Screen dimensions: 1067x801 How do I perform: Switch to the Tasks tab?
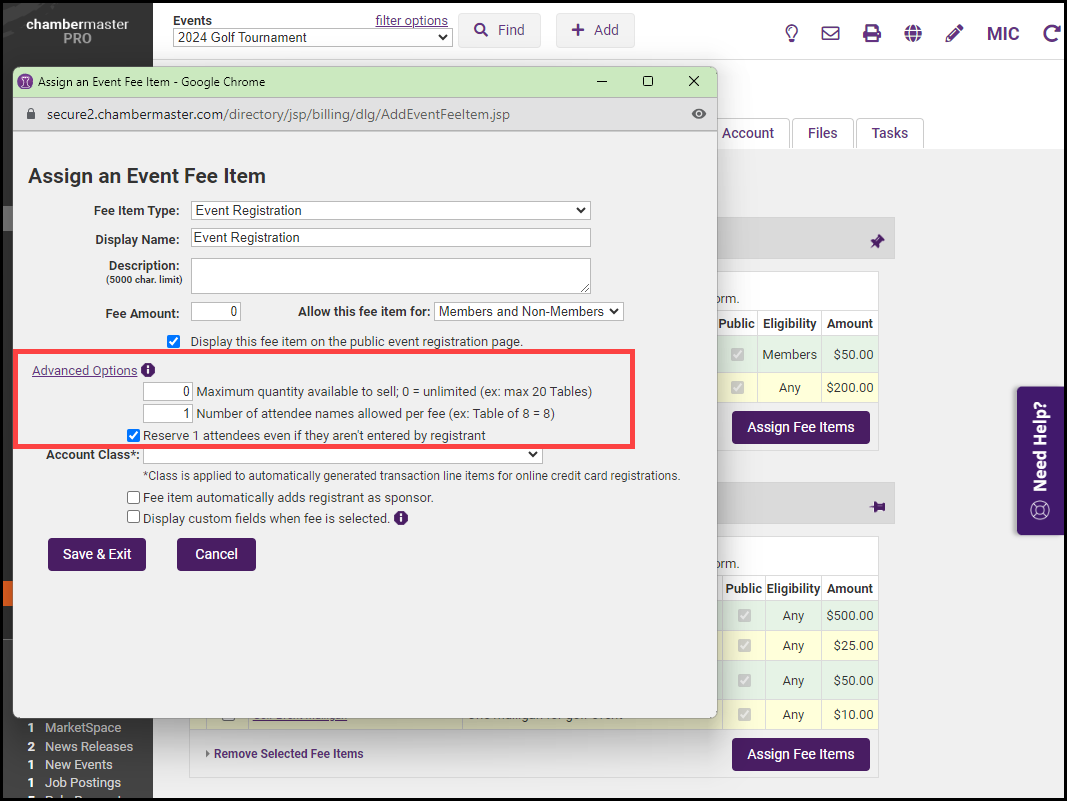[x=889, y=133]
